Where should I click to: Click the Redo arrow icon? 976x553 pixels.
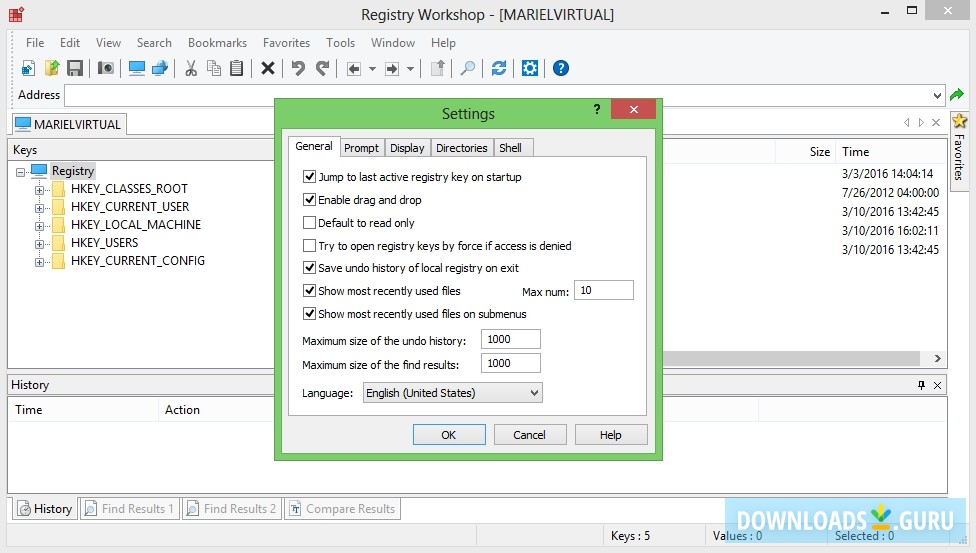tap(322, 68)
